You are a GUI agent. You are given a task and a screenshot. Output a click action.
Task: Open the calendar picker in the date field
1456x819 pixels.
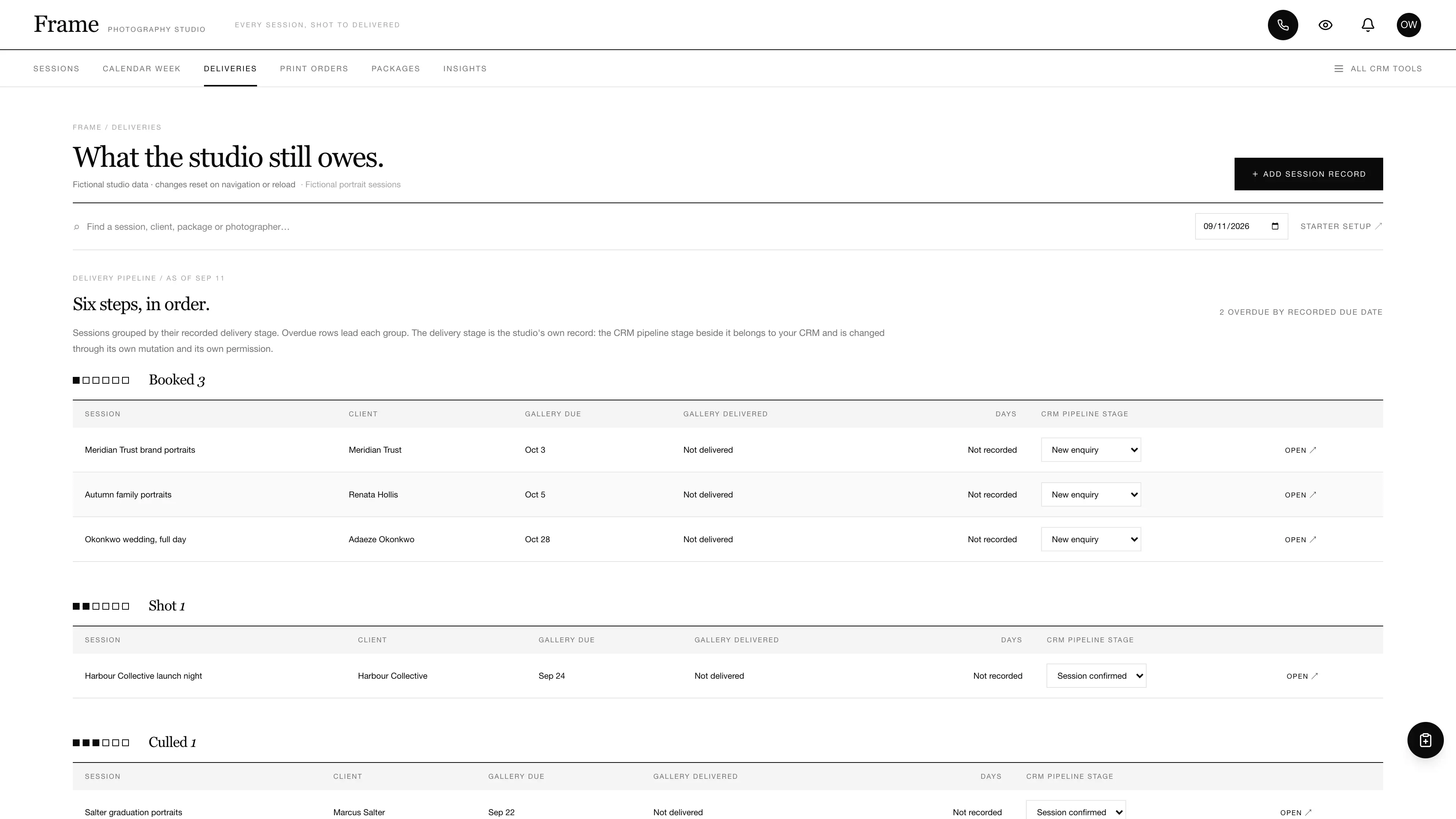(x=1274, y=227)
